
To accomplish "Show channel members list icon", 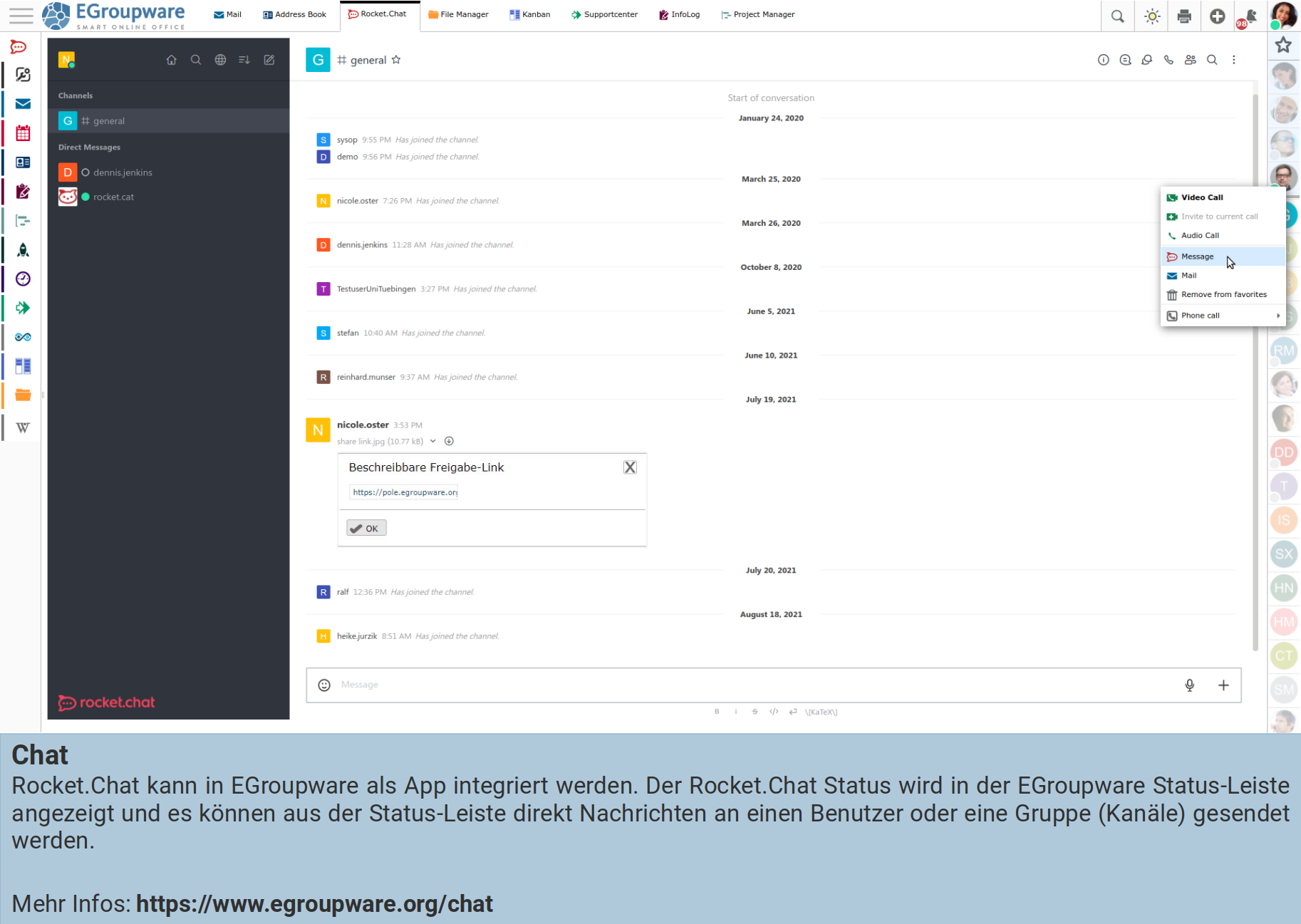I will point(1190,60).
